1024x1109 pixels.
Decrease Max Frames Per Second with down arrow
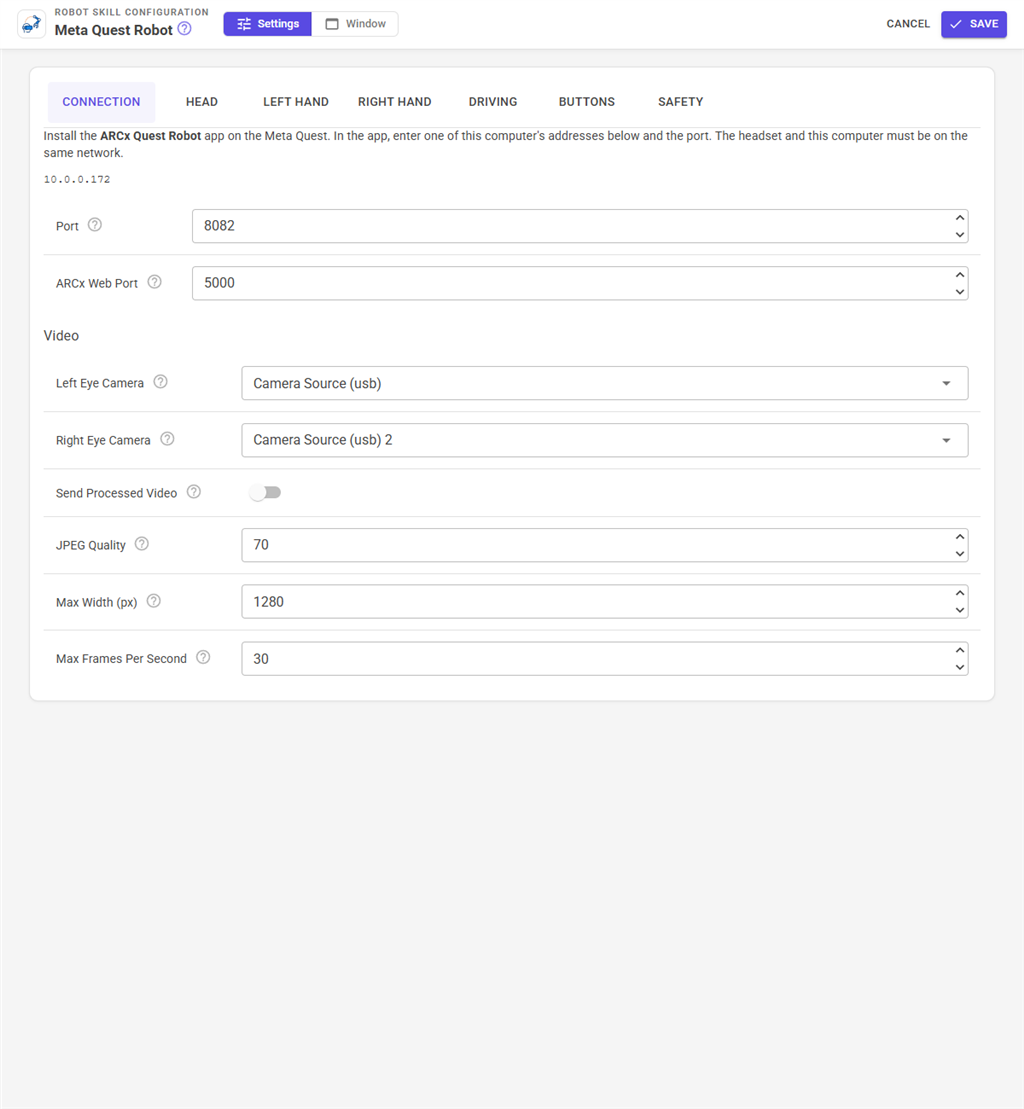pyautogui.click(x=960, y=667)
